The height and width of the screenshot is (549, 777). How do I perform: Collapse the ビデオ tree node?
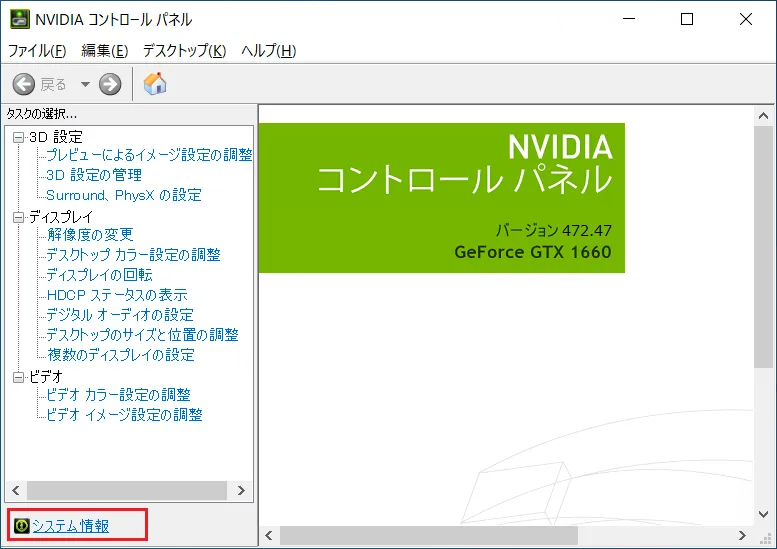tap(18, 377)
